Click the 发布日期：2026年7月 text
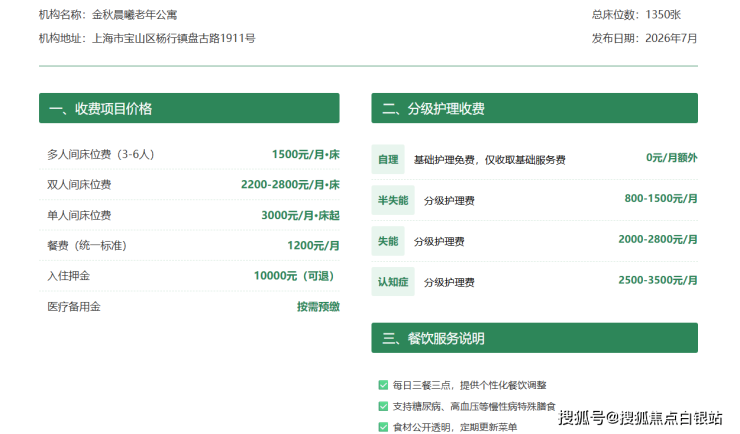740x434 pixels. pos(644,38)
